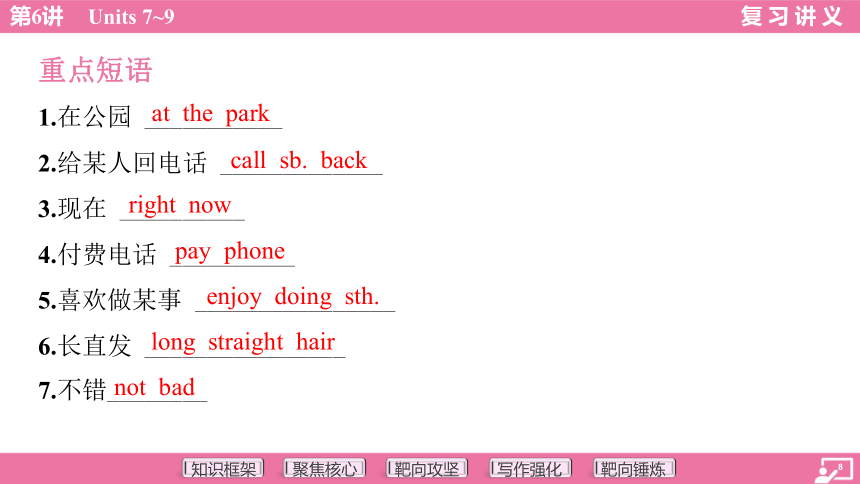Screen dimensions: 860x484
Task: Click the 复习讲义 header label
Action: coord(791,16)
